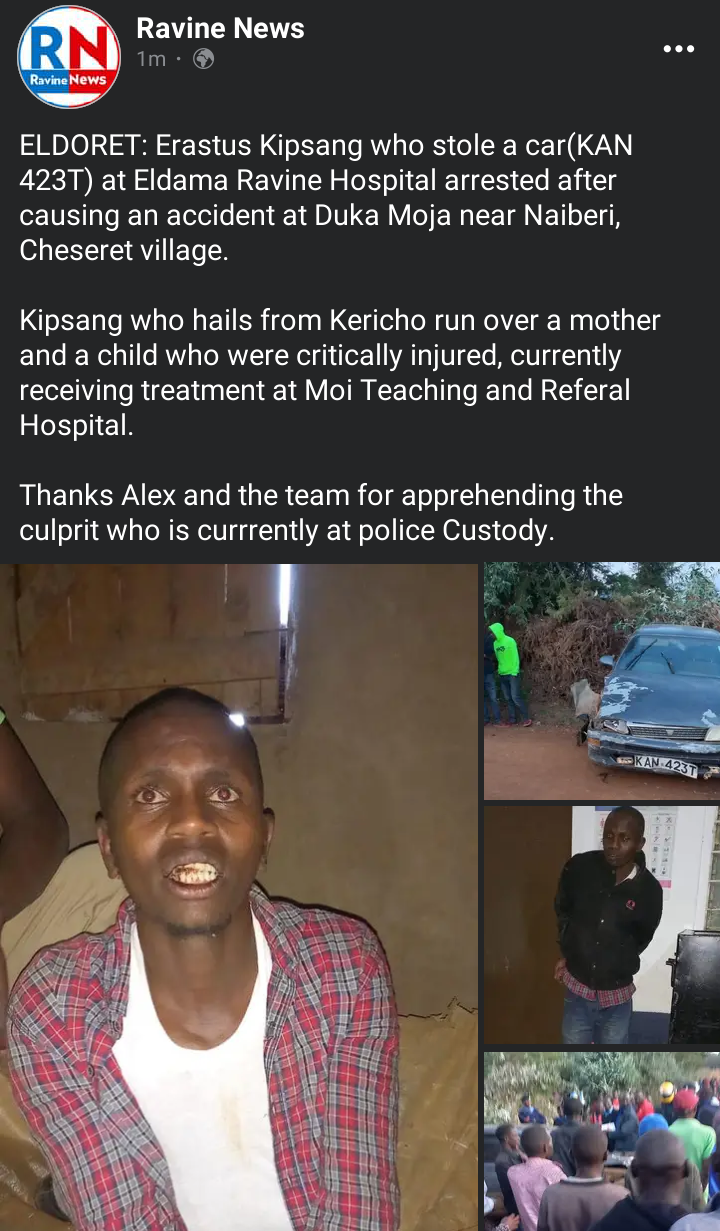Open the large photo of man in plaid shirt
720x1231 pixels.
point(239,897)
